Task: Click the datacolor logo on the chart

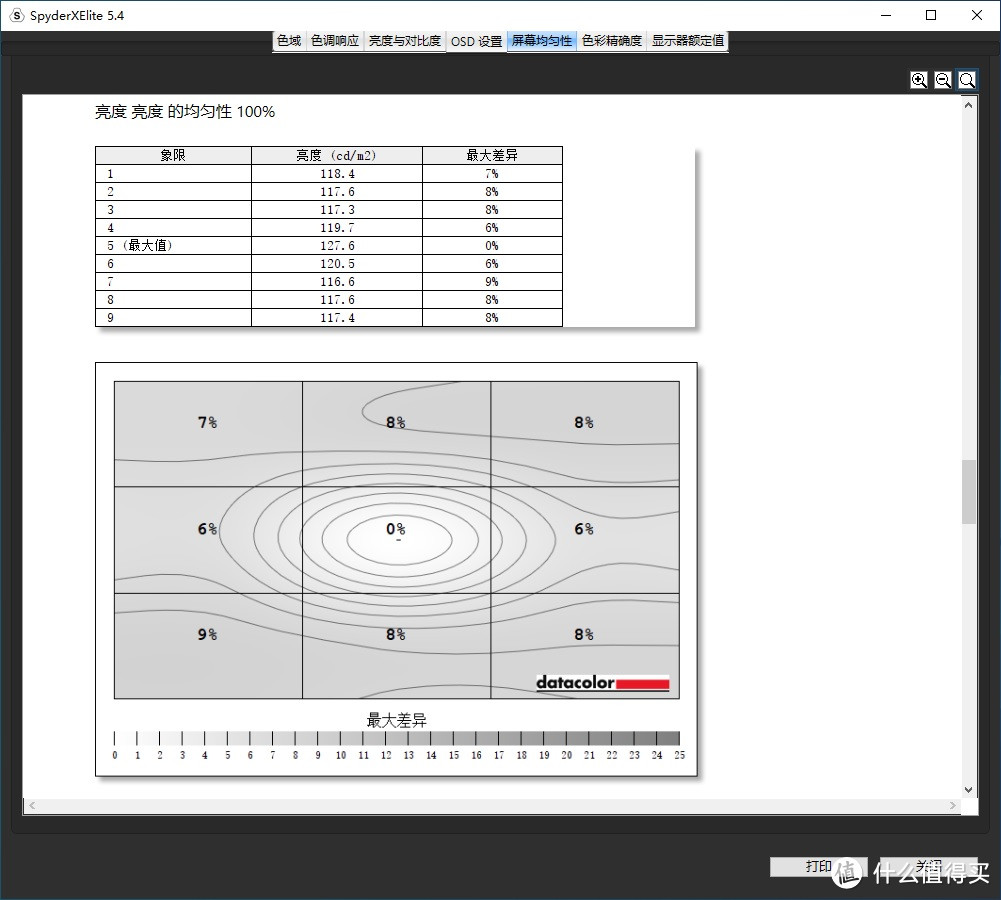Action: [x=603, y=683]
